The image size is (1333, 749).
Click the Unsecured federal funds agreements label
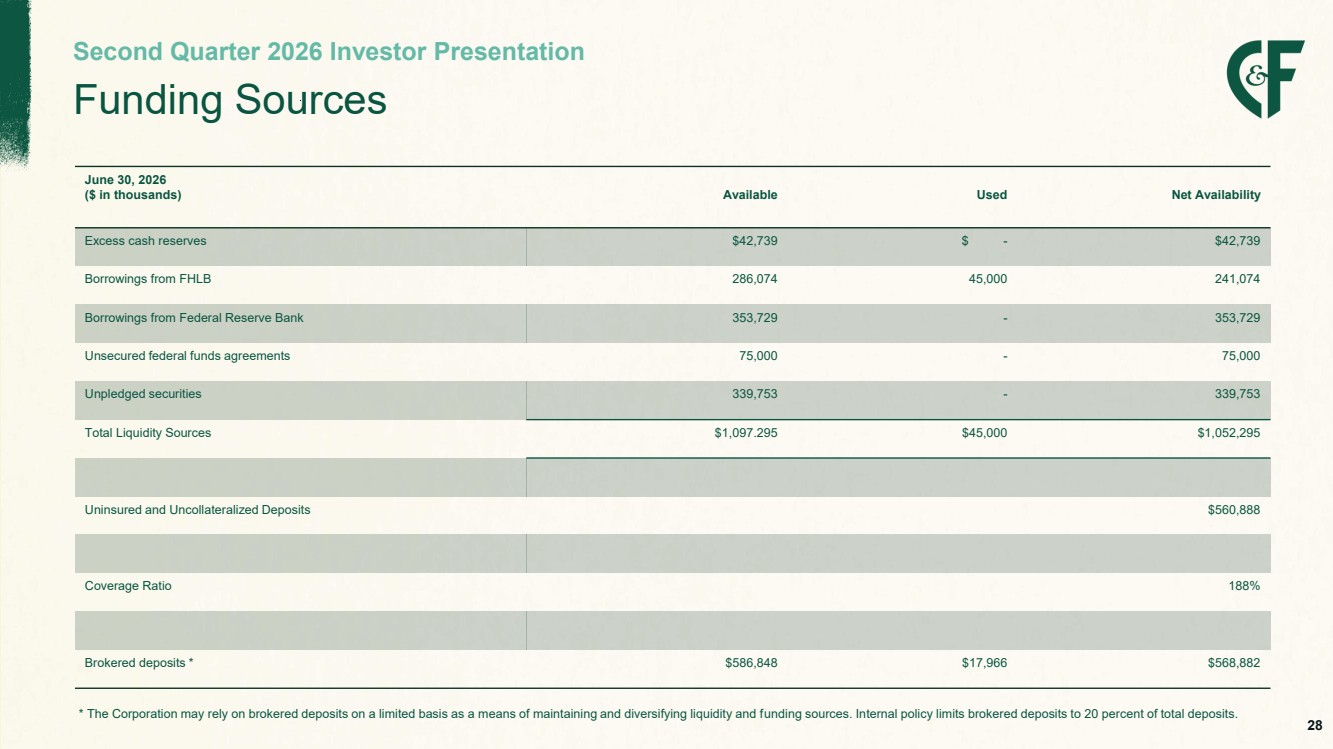[187, 356]
